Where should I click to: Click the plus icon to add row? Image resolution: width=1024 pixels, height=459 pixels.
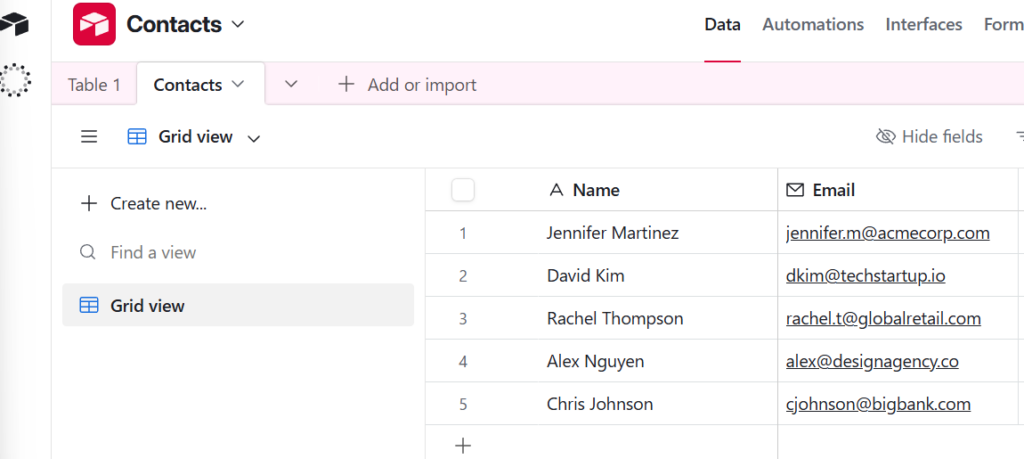click(463, 445)
